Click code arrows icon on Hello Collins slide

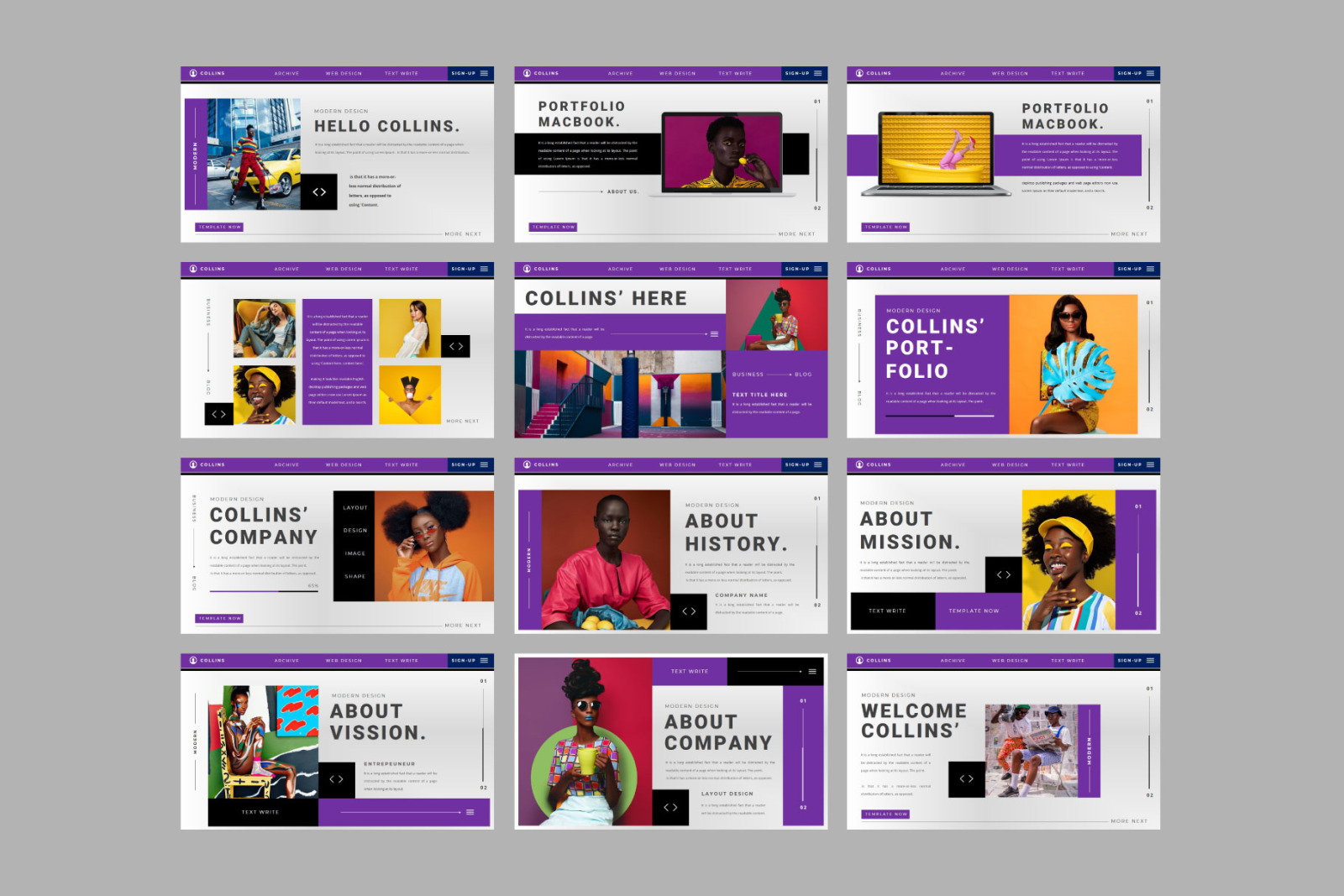(x=319, y=192)
